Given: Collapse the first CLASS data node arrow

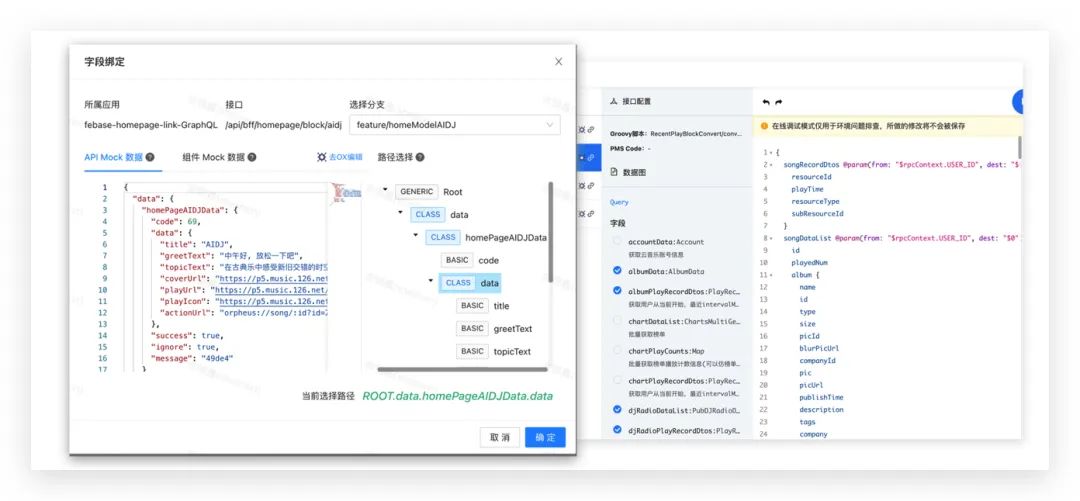Looking at the screenshot, I should [400, 213].
